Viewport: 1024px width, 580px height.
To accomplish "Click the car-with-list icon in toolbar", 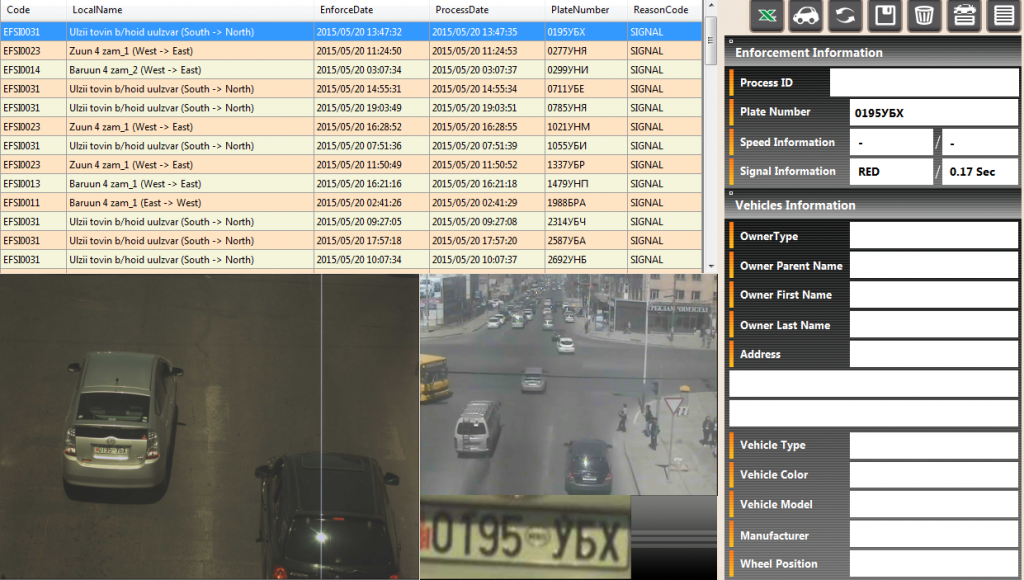I will [x=964, y=15].
